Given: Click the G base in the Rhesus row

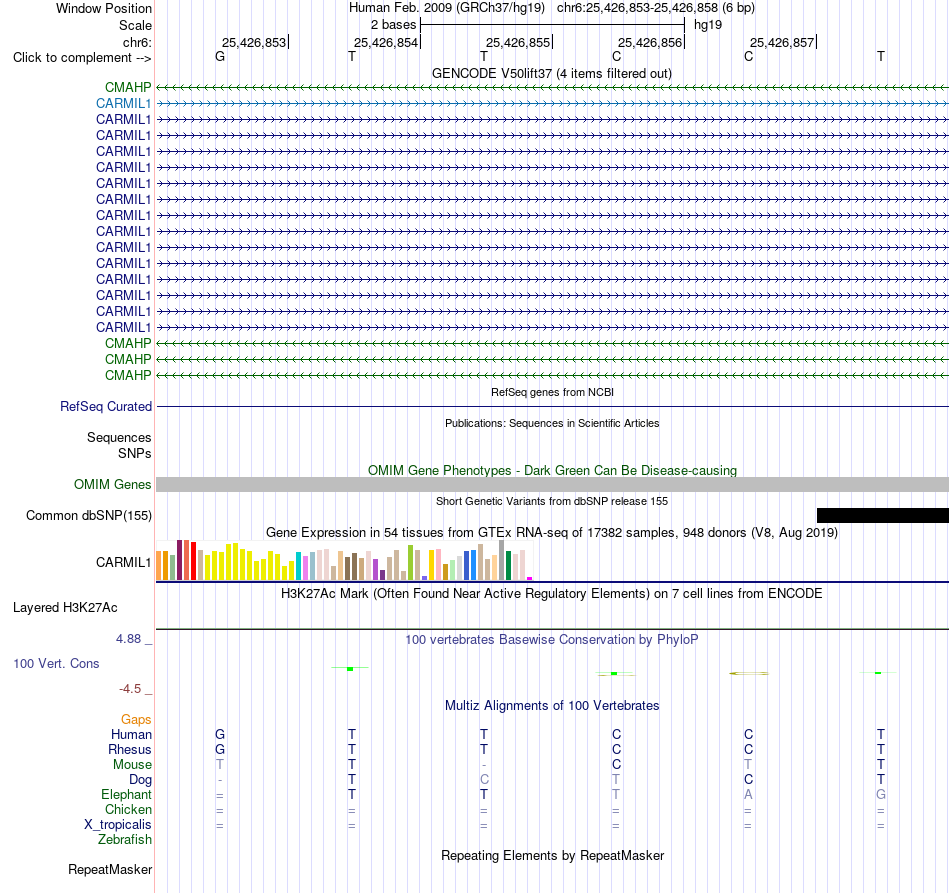Looking at the screenshot, I should 220,749.
